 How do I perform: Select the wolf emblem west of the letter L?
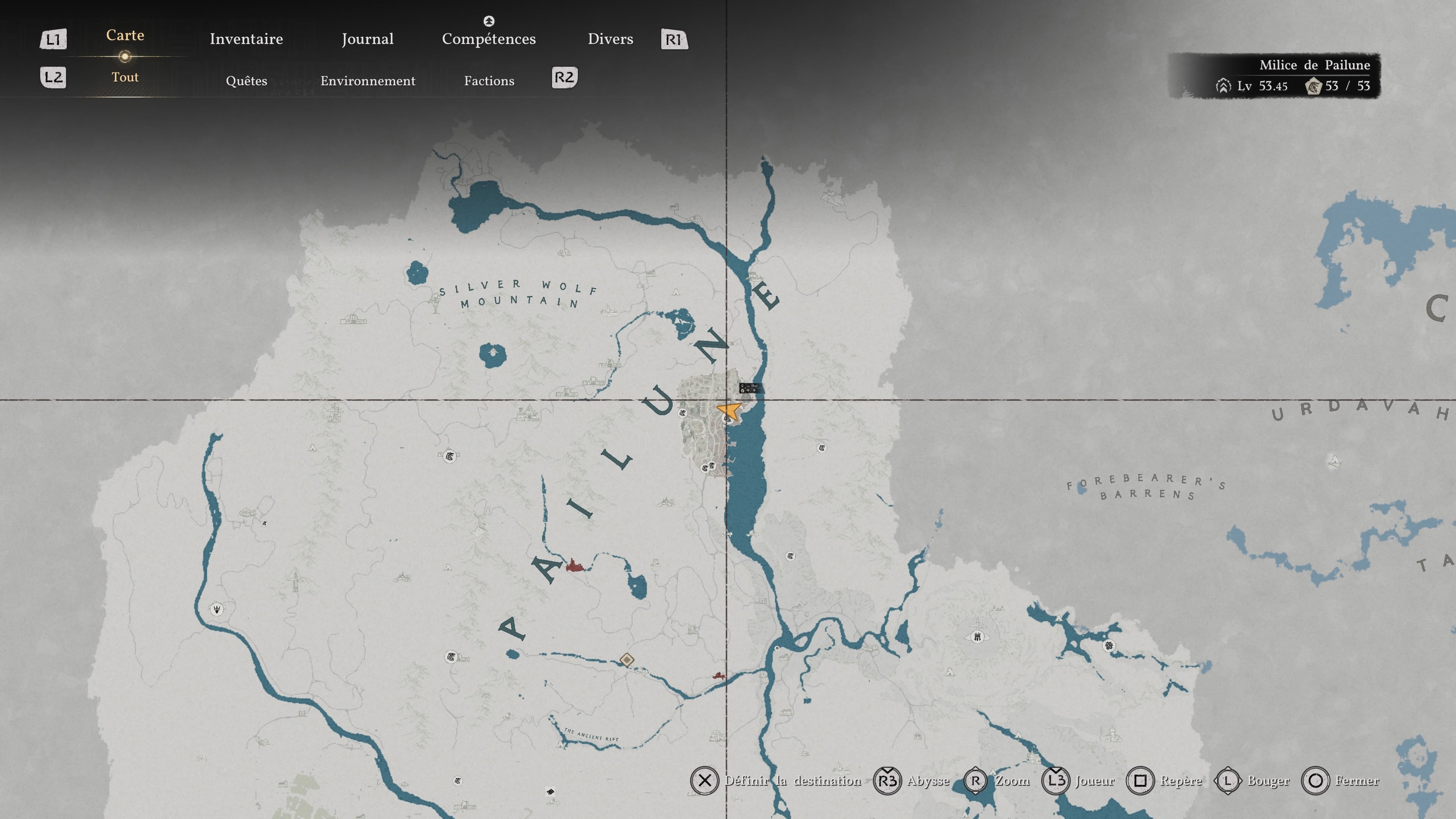point(449,456)
